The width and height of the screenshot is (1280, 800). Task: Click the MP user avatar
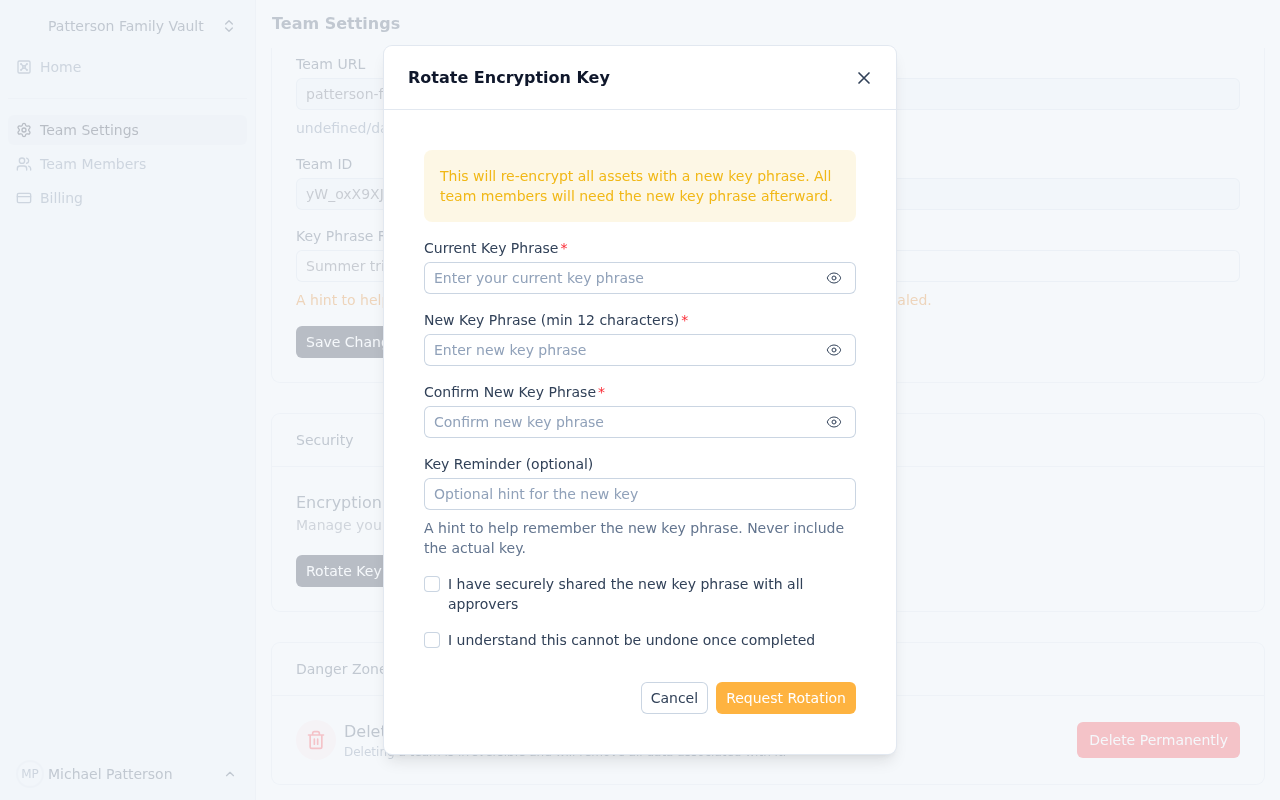point(30,774)
